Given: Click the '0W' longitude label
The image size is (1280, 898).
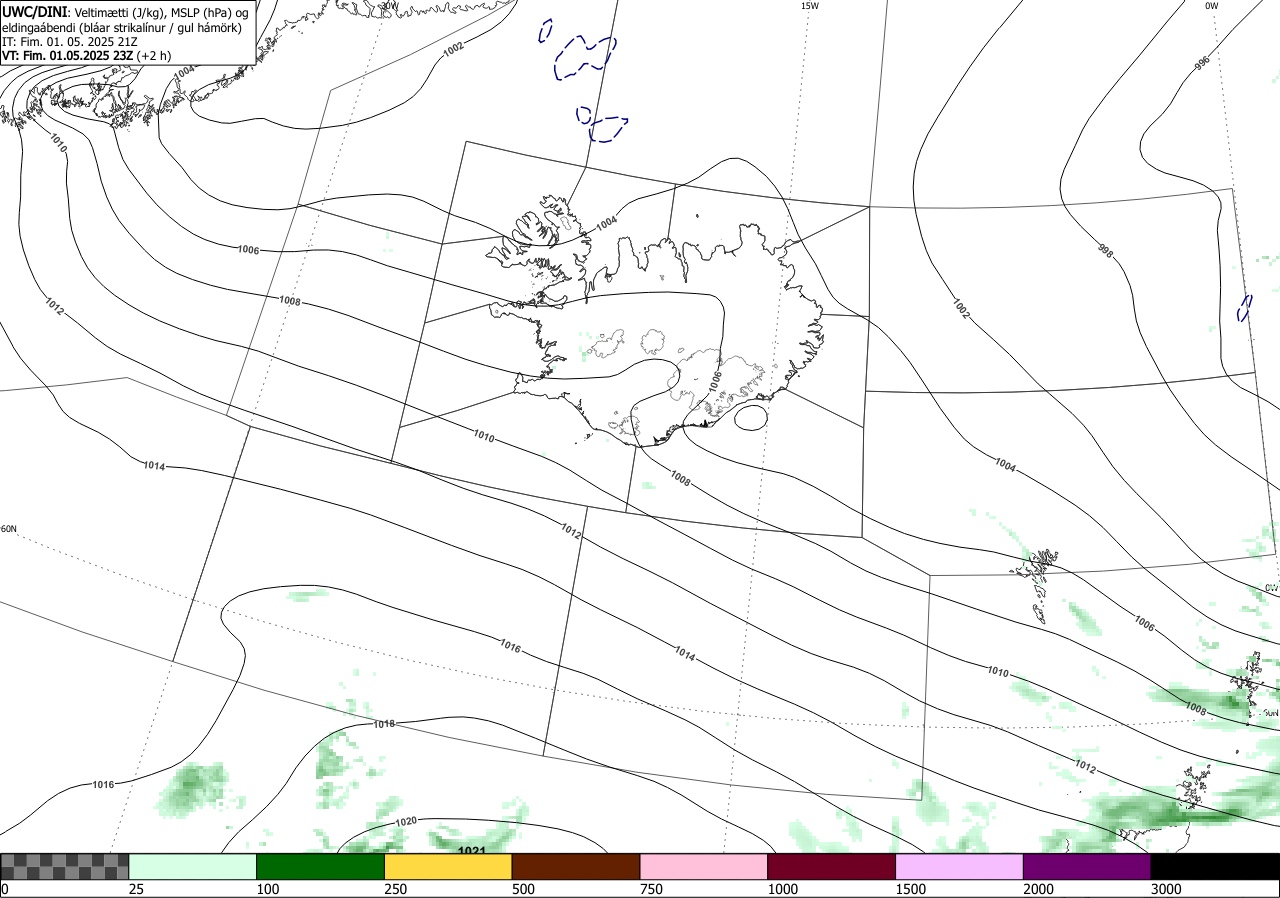Looking at the screenshot, I should 1212,6.
